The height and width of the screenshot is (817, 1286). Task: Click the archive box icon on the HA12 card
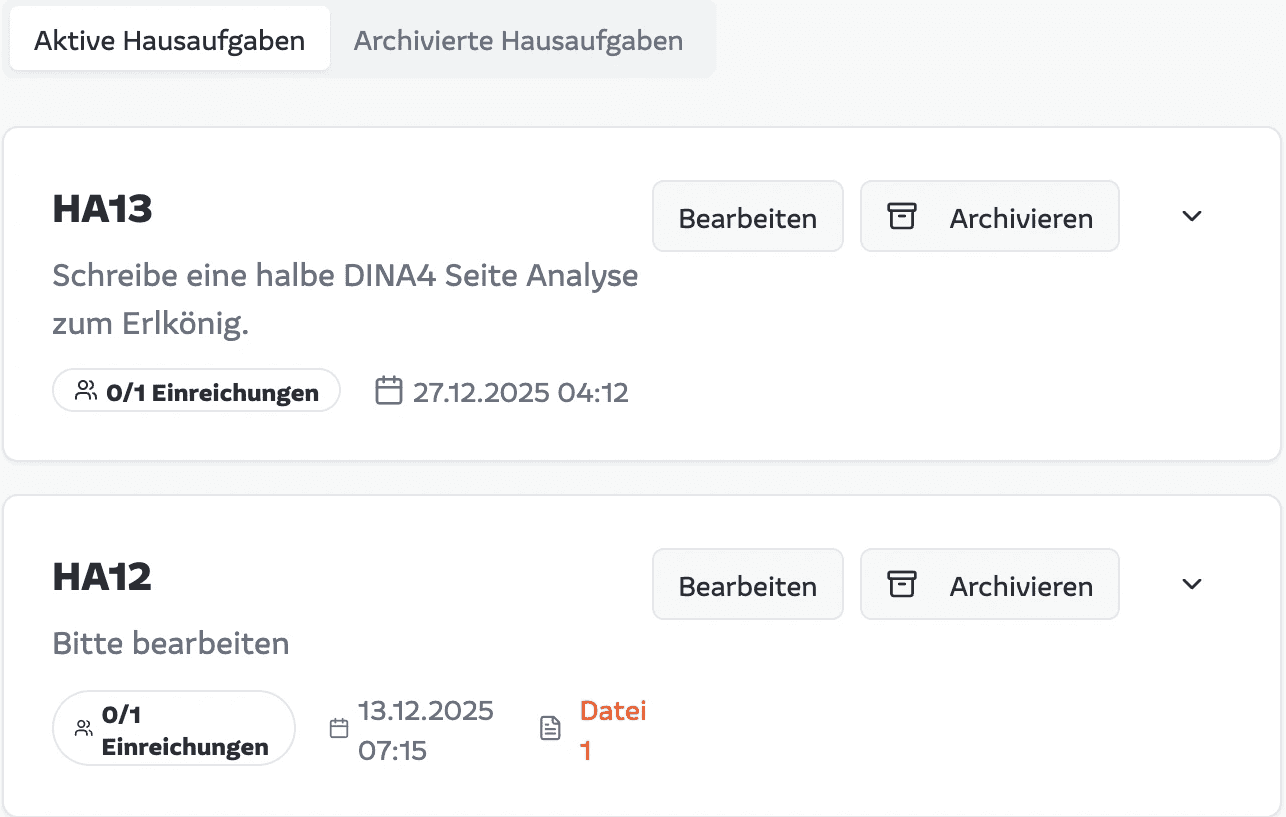(902, 583)
